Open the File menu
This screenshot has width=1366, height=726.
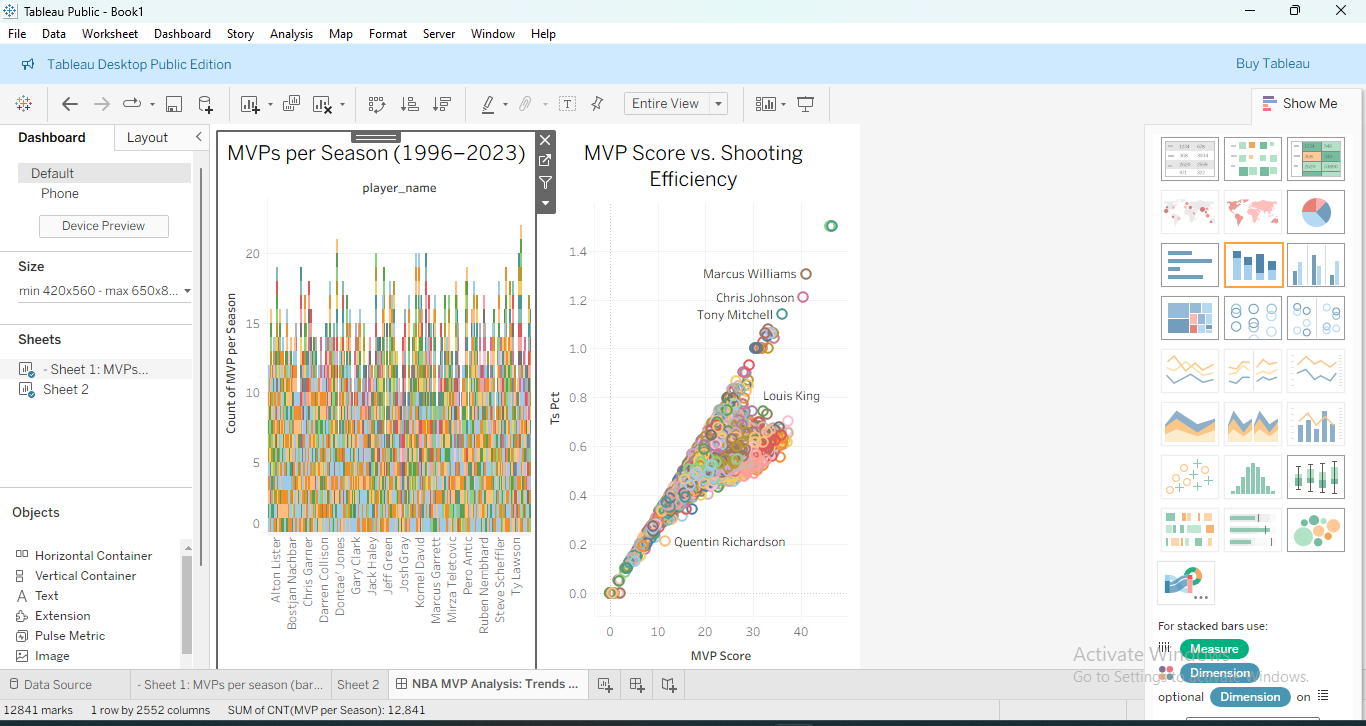[17, 34]
